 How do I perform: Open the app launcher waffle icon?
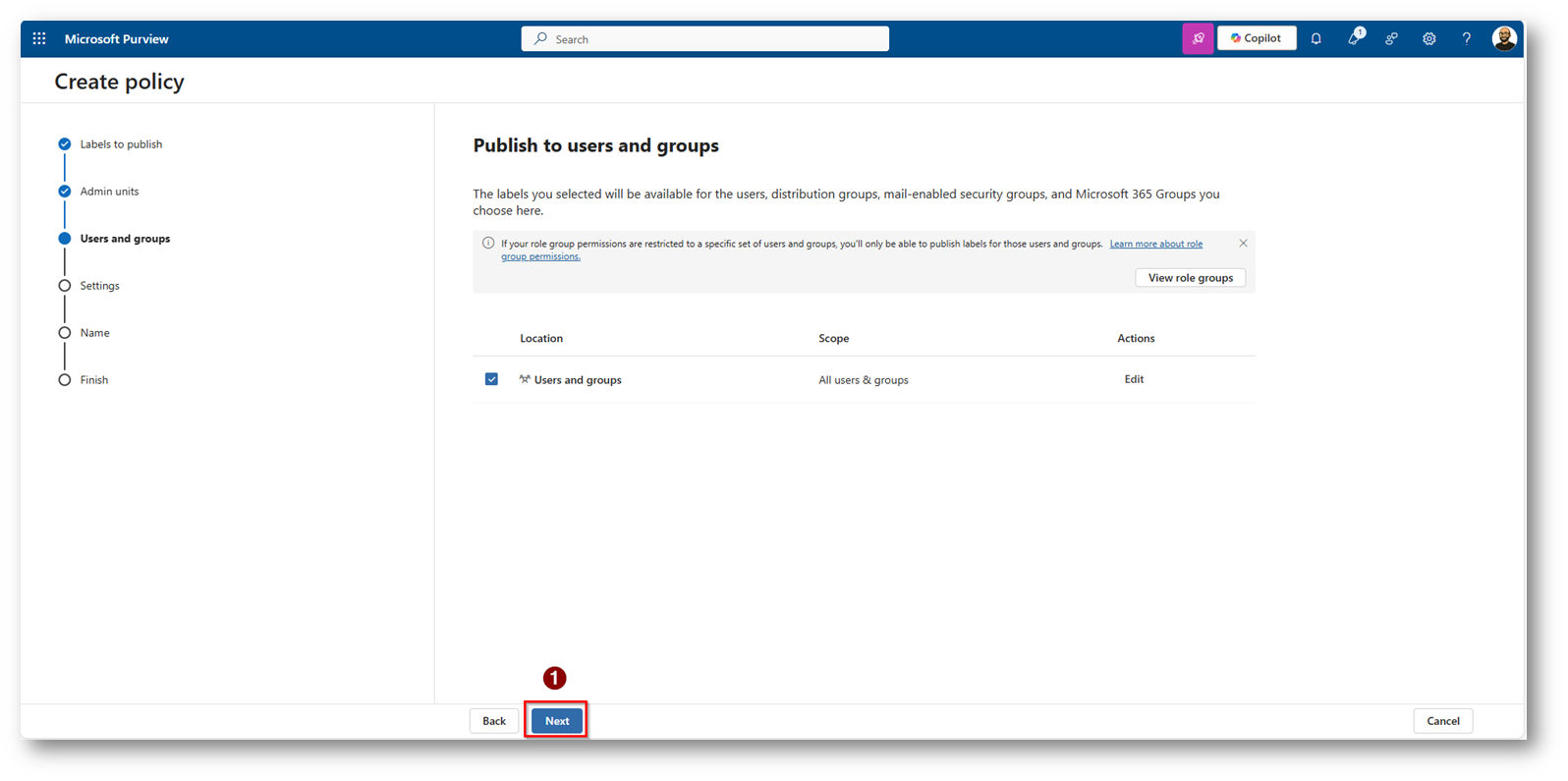39,39
